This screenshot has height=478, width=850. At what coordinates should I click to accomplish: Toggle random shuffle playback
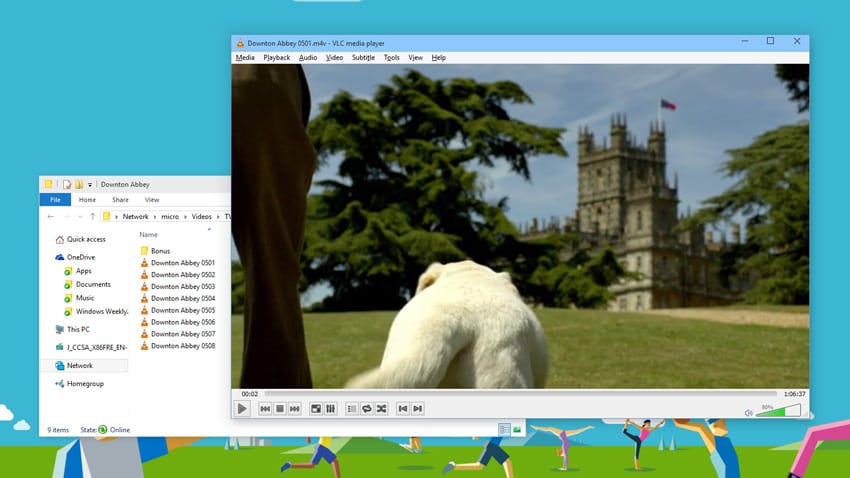point(381,409)
